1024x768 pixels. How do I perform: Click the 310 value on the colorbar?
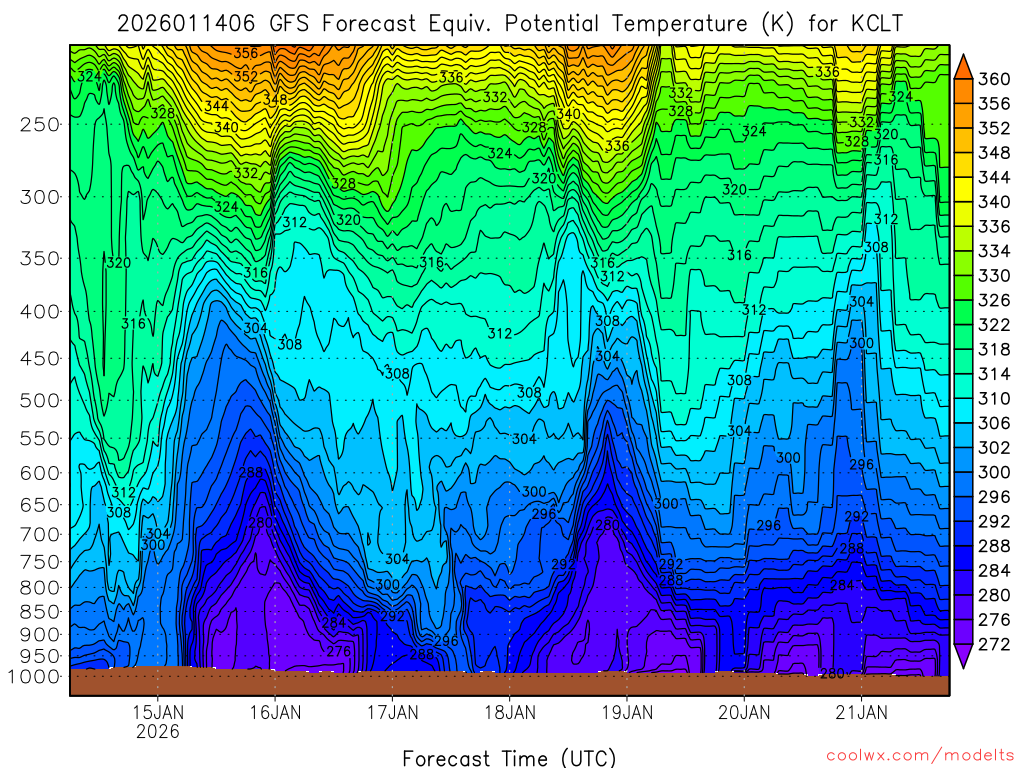pos(994,398)
